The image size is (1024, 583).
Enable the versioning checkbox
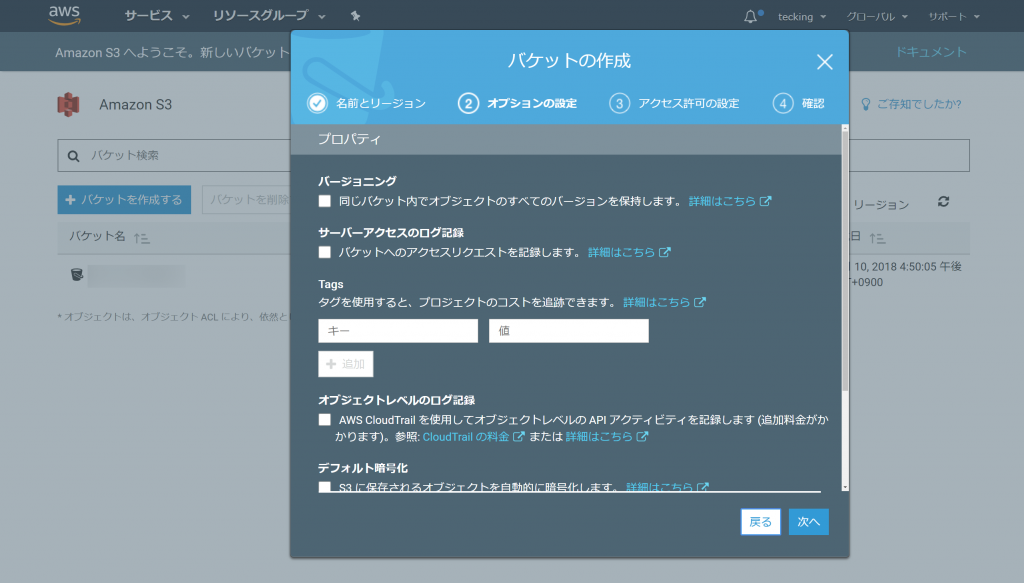click(325, 201)
